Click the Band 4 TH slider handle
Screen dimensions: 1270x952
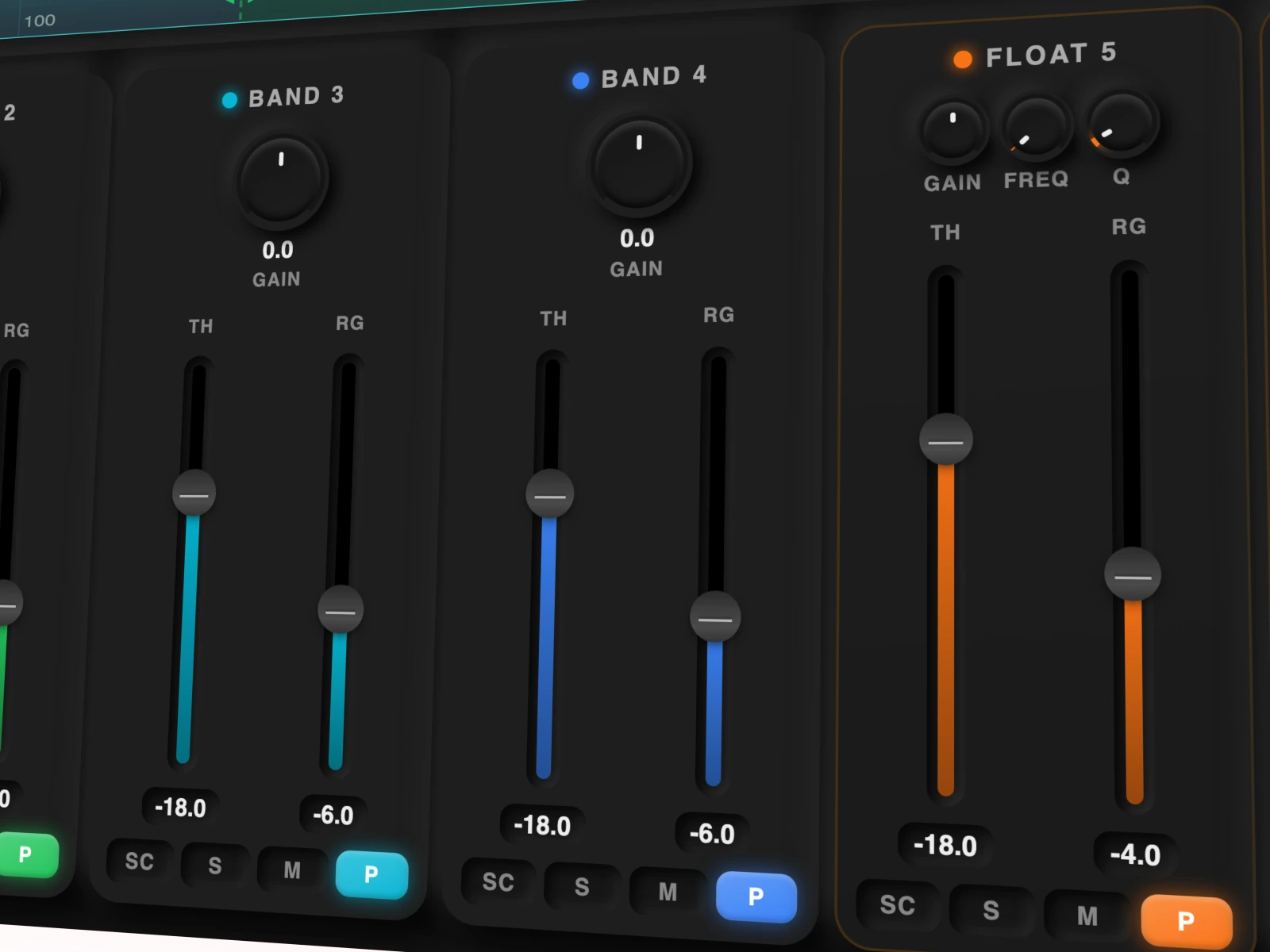[x=549, y=493]
